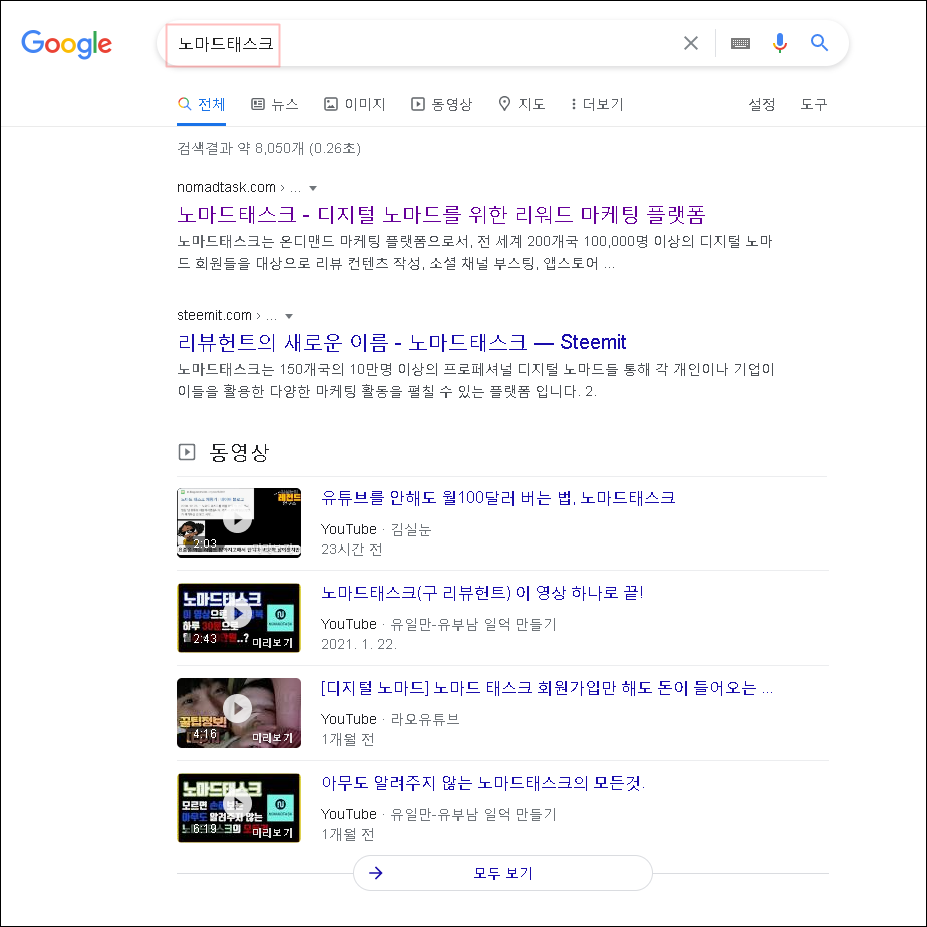Screen dimensions: 927x927
Task: Open the 더보기 menu
Action: click(x=597, y=105)
